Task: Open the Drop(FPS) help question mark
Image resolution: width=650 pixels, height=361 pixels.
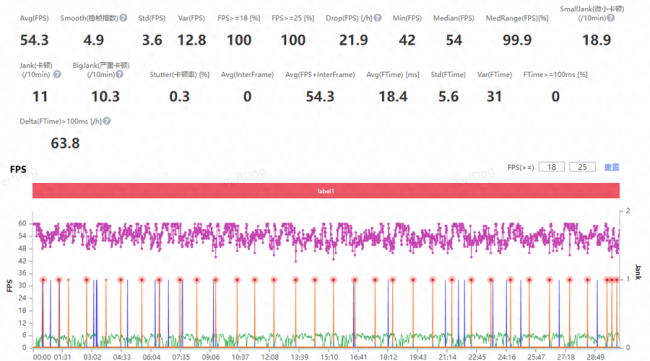Action: click(x=377, y=18)
